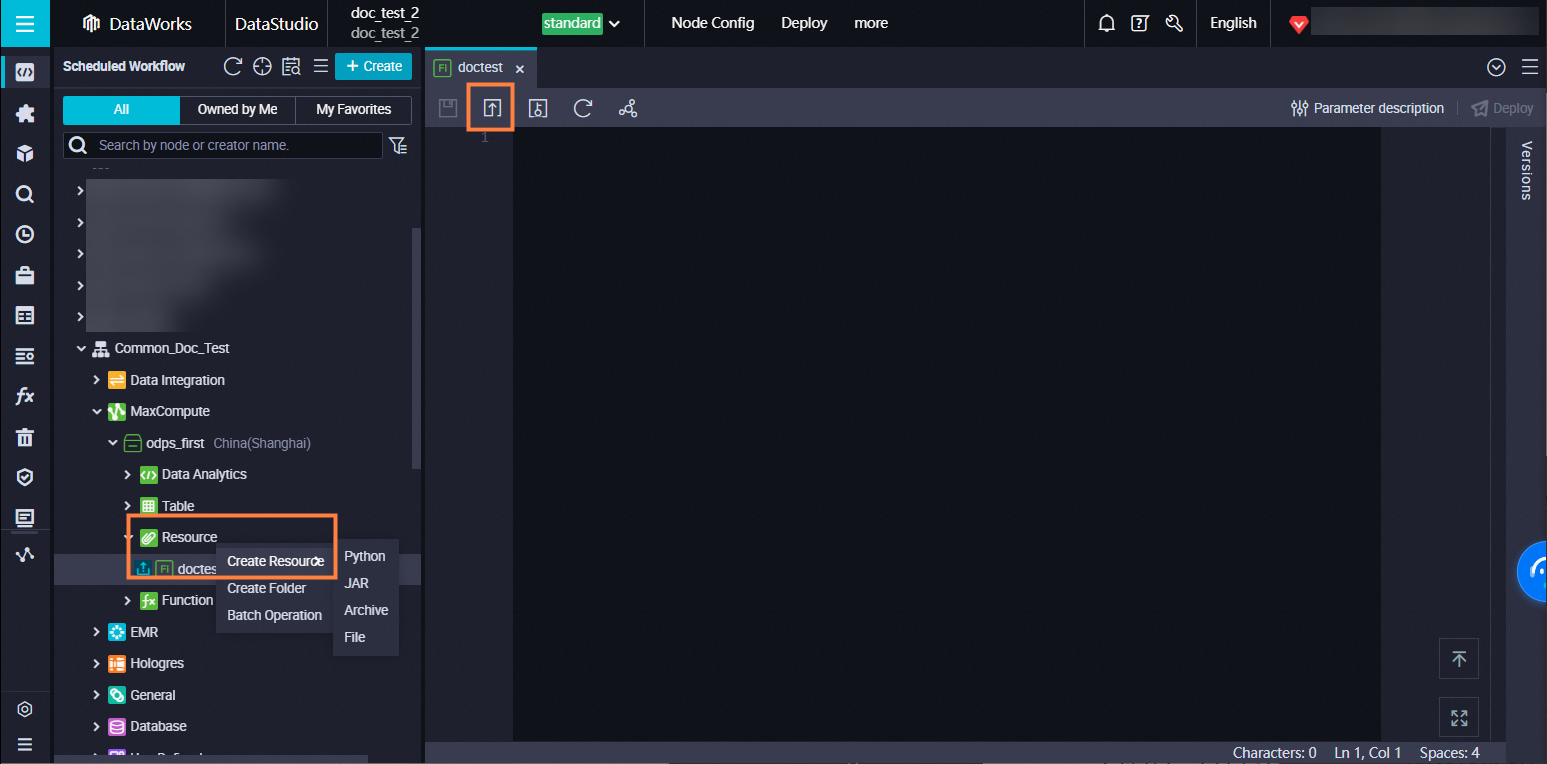The image size is (1547, 764).
Task: Open the line-graph node sidebar icon
Action: [25, 554]
